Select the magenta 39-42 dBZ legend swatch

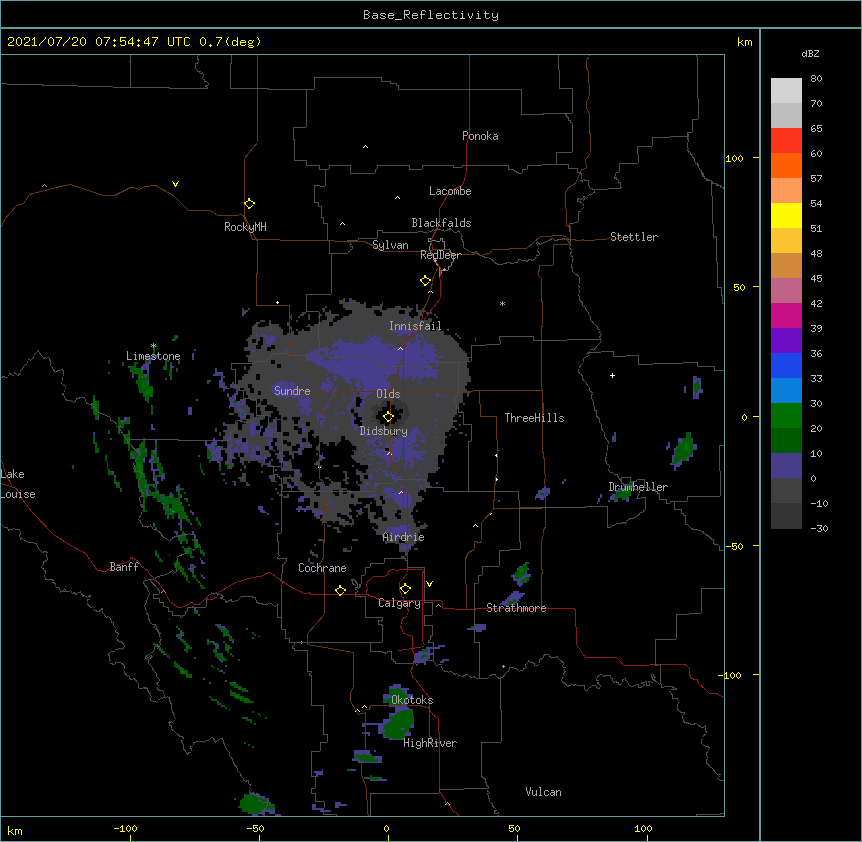(786, 315)
